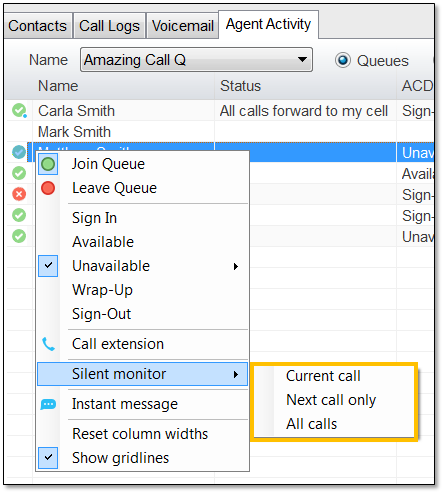Open the Call Logs tab

(109, 26)
